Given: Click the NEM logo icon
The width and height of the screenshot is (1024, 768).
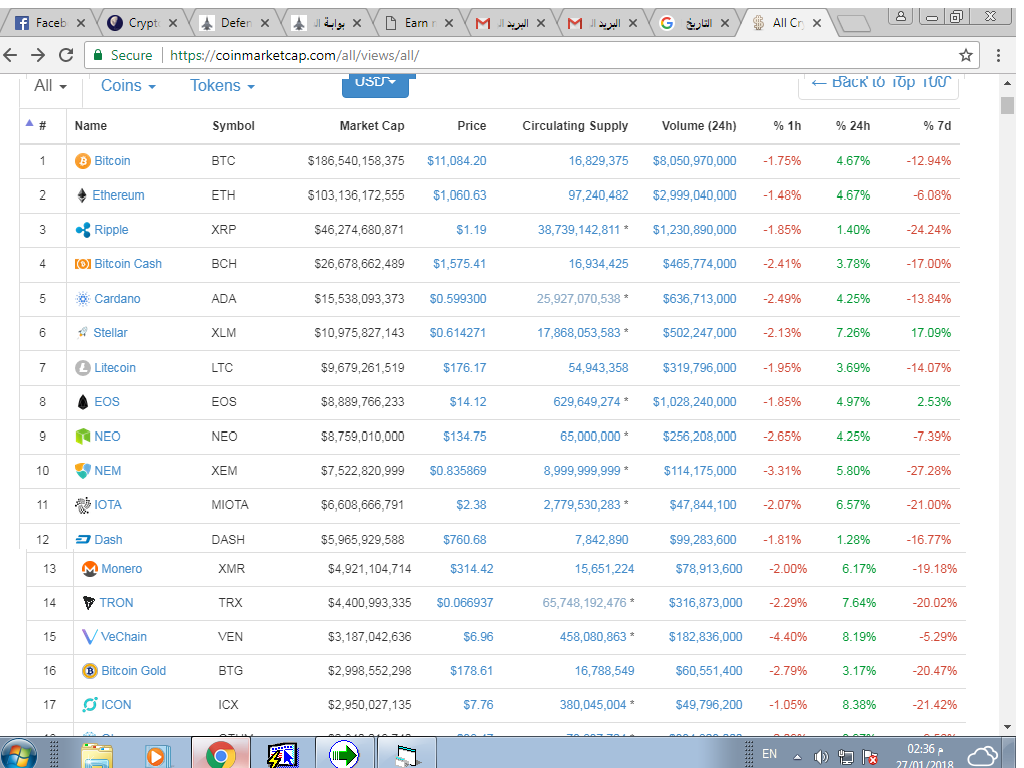Looking at the screenshot, I should point(82,471).
